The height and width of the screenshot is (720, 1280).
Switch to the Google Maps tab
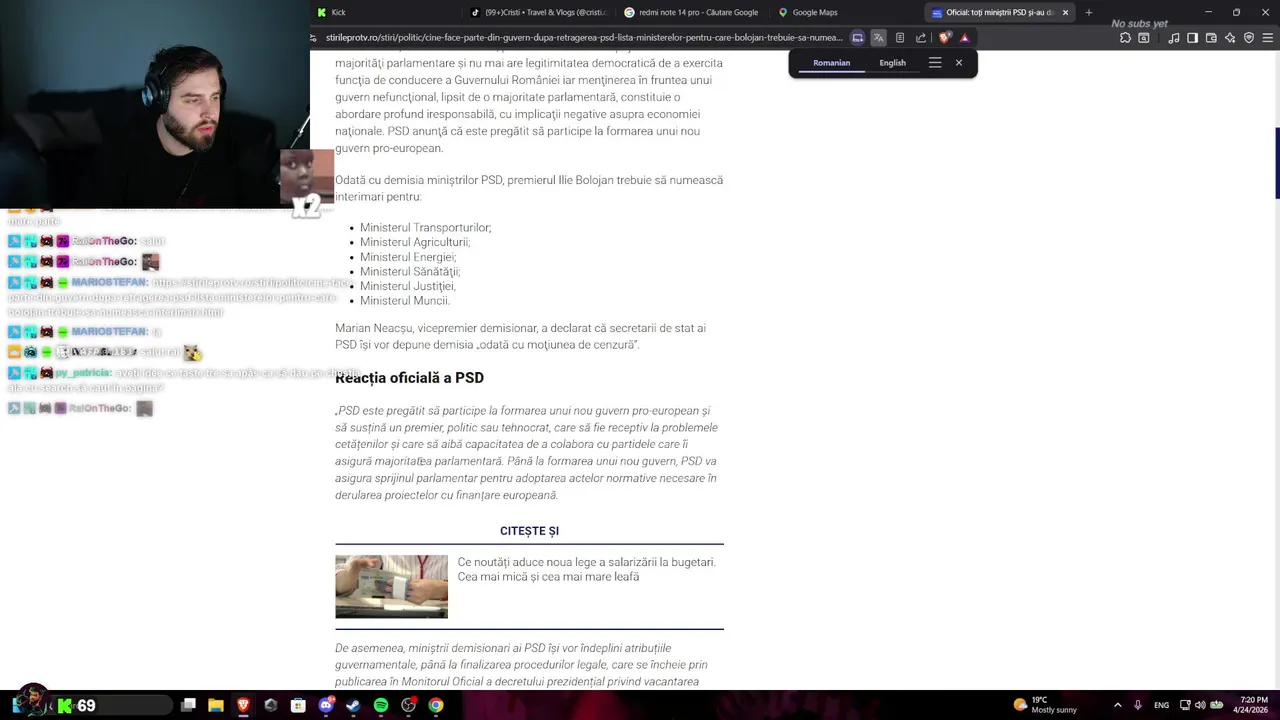(846, 12)
